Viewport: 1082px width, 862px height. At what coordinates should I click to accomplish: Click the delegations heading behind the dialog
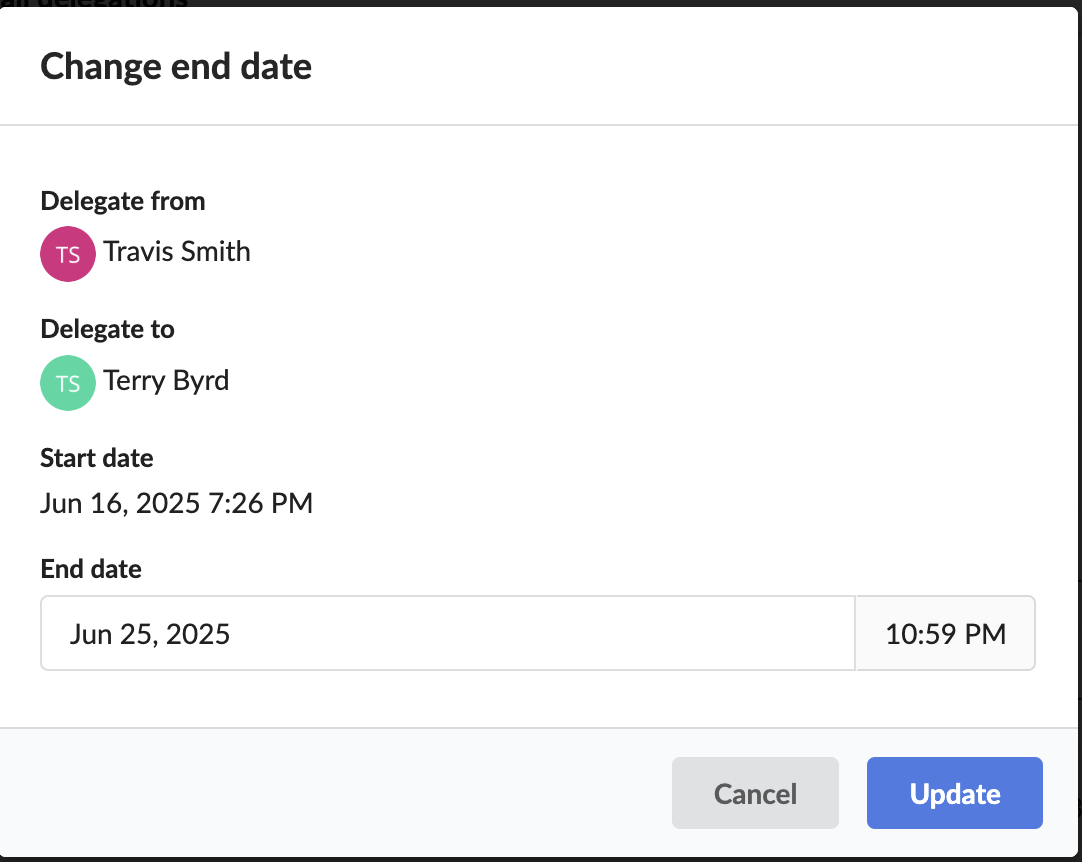(x=100, y=3)
